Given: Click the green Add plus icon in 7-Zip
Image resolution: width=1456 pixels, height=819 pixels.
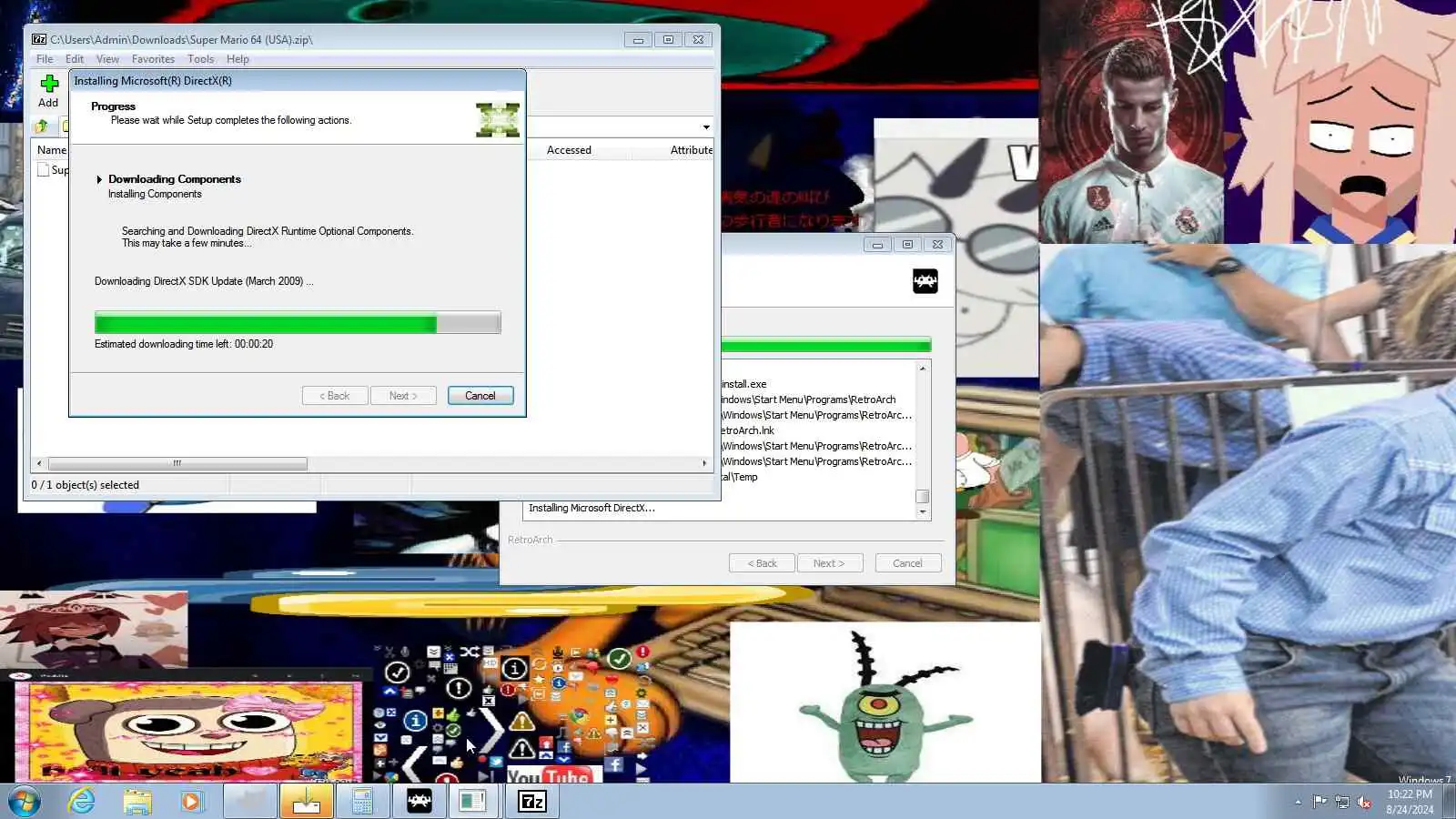Looking at the screenshot, I should click(x=49, y=84).
